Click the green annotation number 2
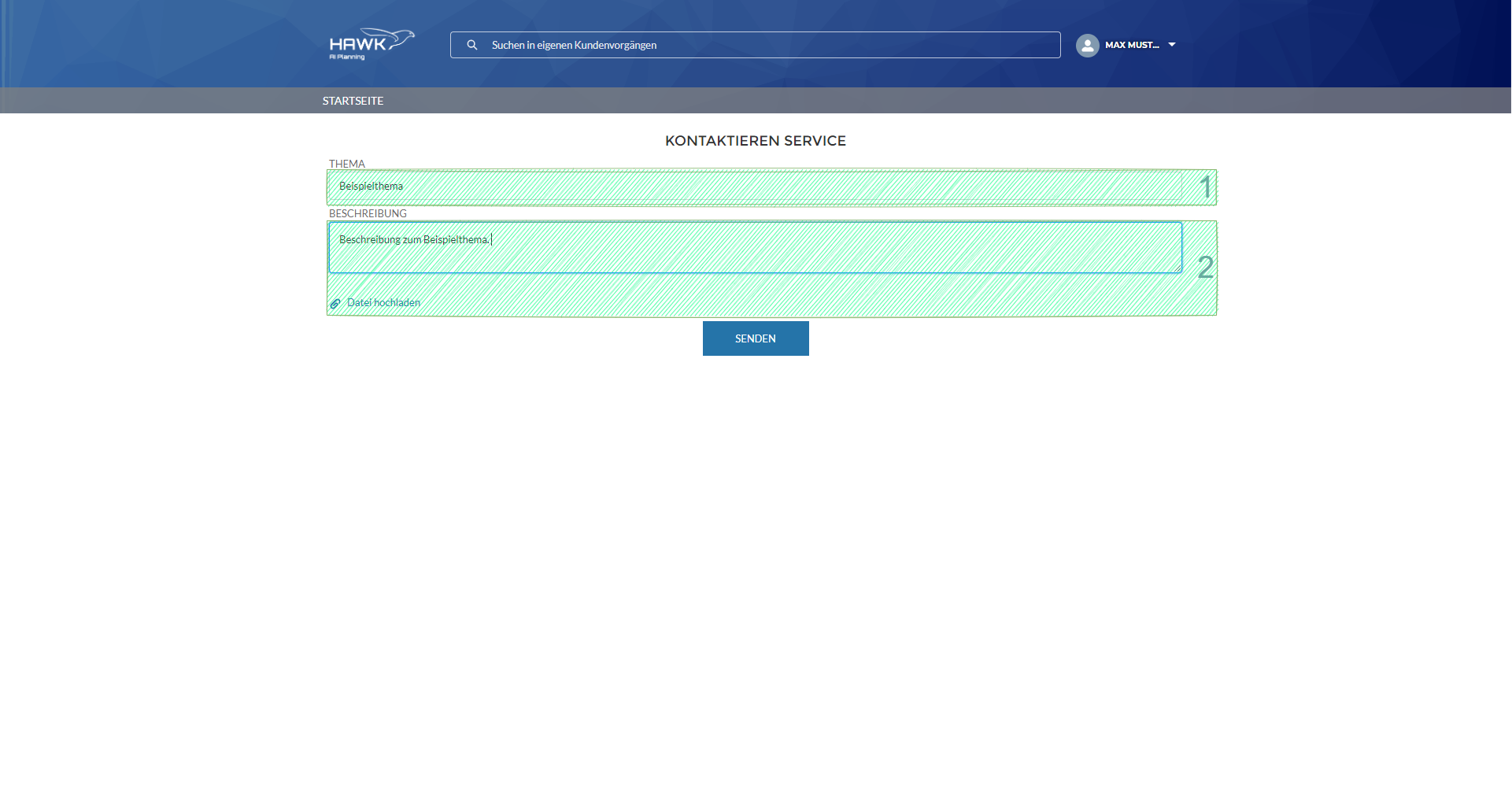 [x=1205, y=268]
